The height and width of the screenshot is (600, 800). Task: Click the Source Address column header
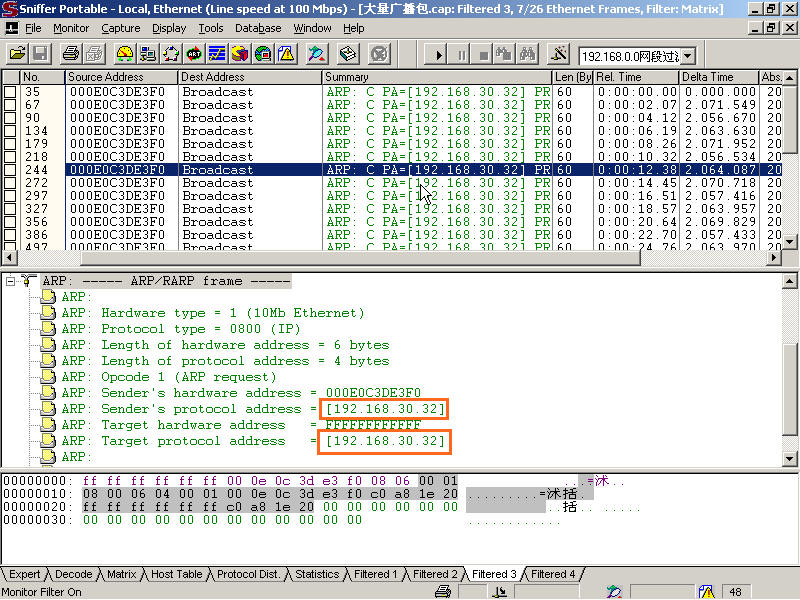[120, 77]
